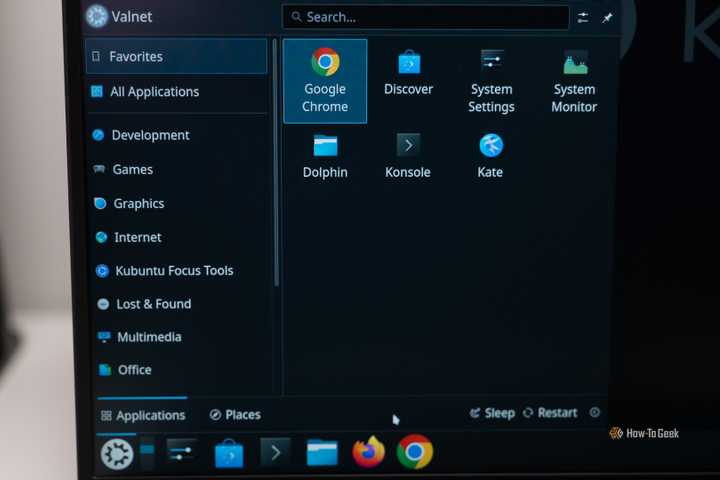Open System Settings from taskbar
Viewport: 720px width, 480px height.
(182, 452)
